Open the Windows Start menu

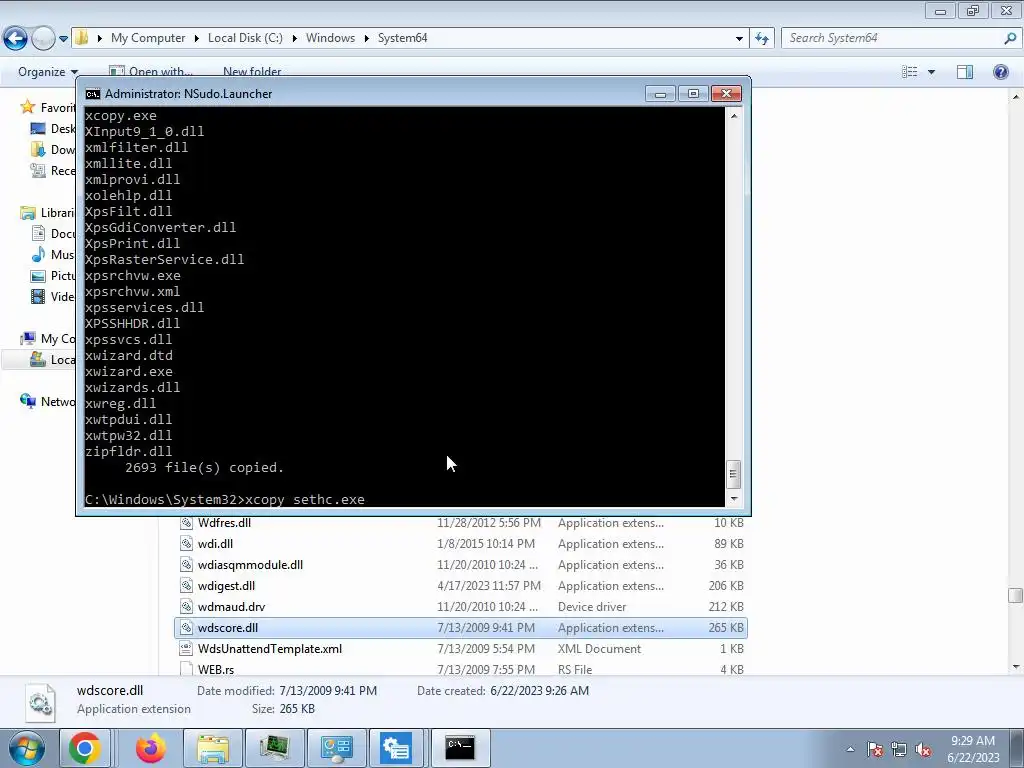(x=26, y=748)
